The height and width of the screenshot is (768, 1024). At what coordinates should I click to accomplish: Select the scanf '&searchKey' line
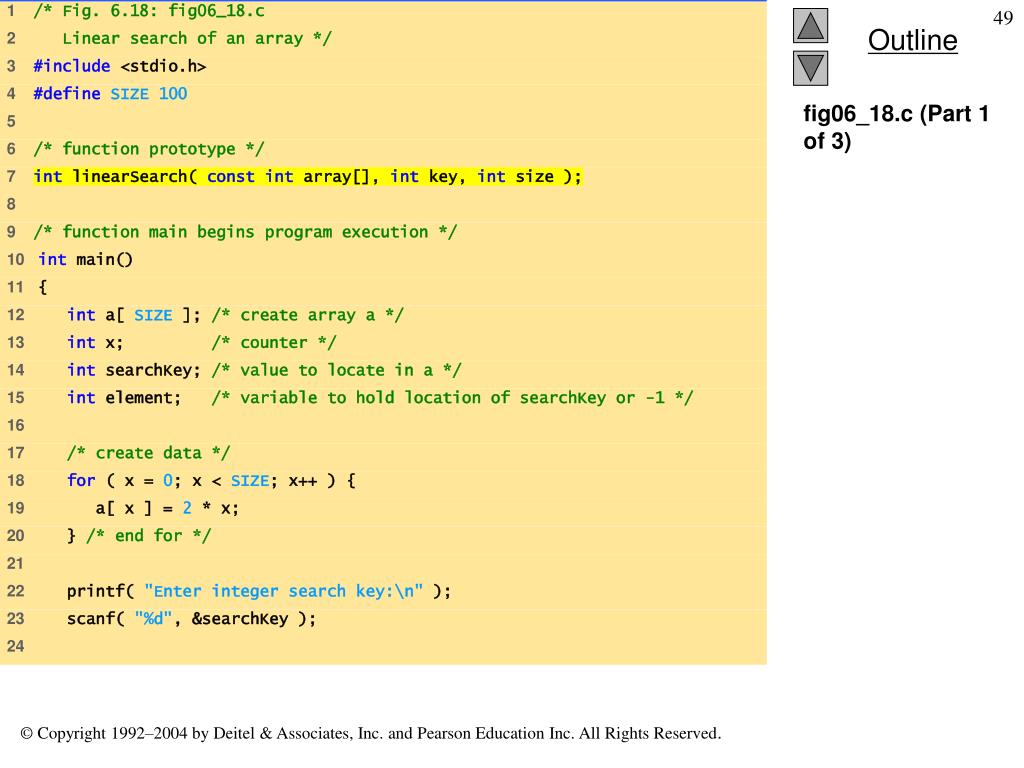tap(191, 618)
